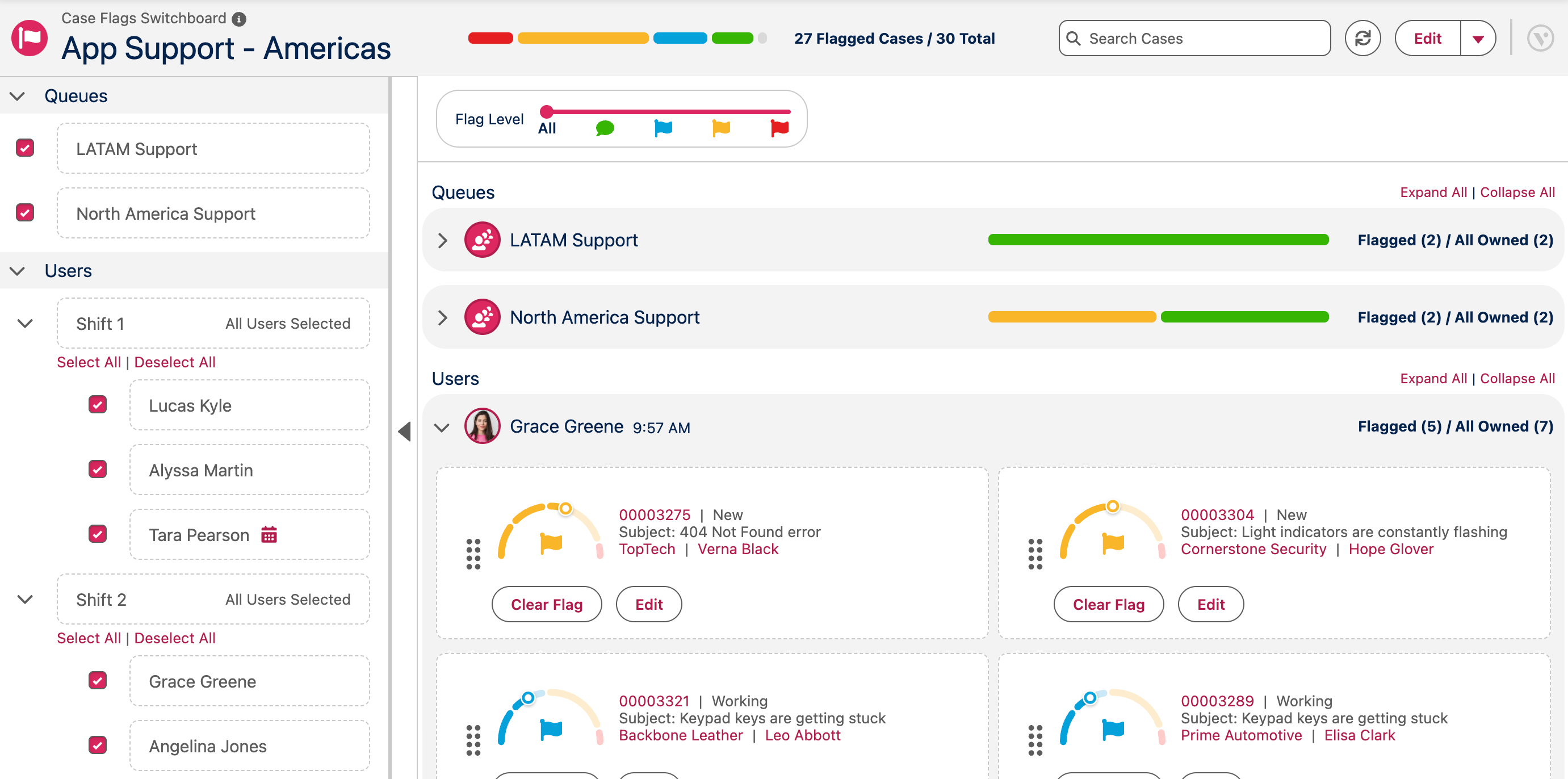Open case number 00003321 link
Image resolution: width=1568 pixels, height=779 pixels.
click(x=655, y=701)
